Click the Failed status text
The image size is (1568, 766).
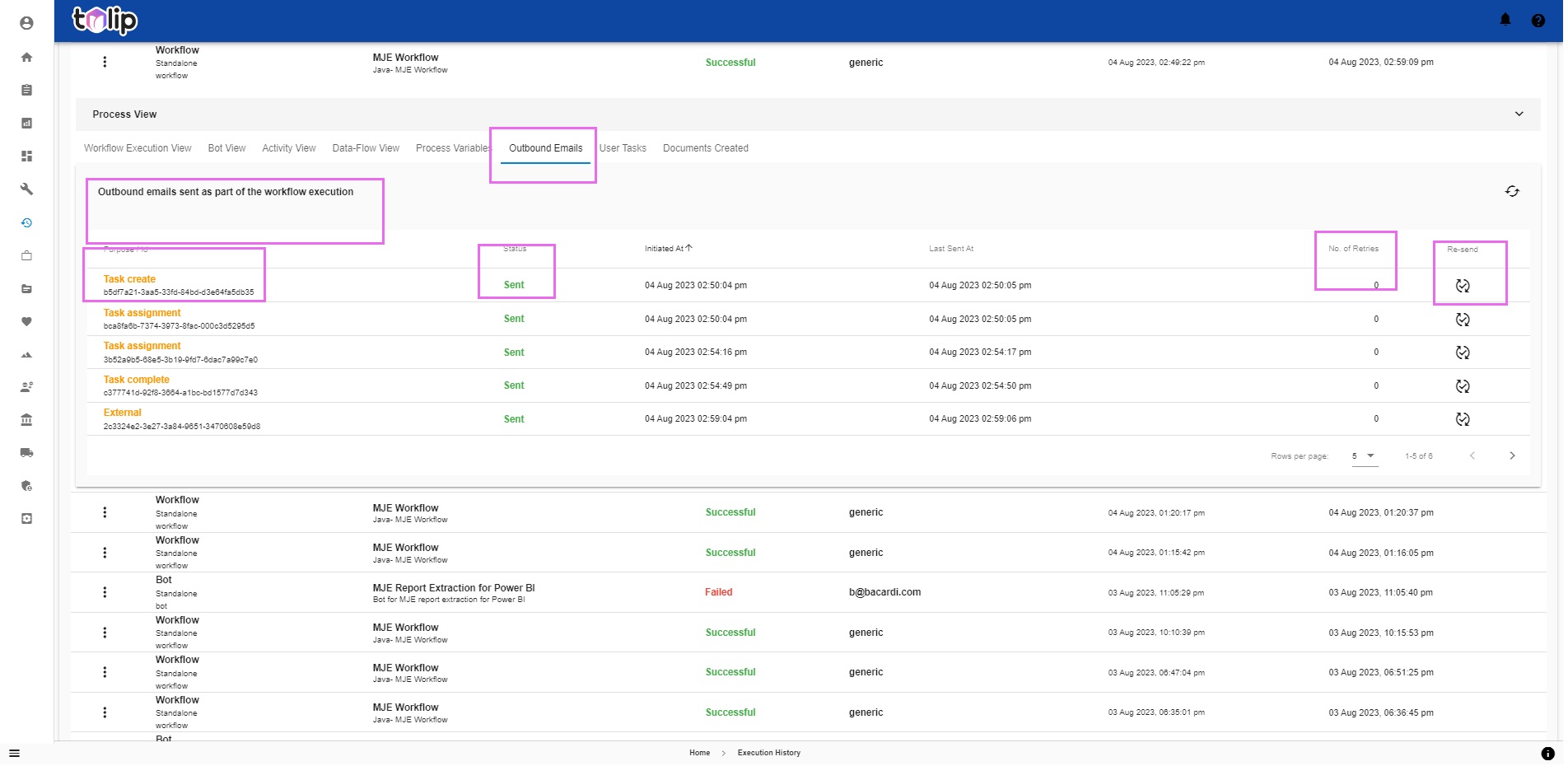tap(718, 592)
